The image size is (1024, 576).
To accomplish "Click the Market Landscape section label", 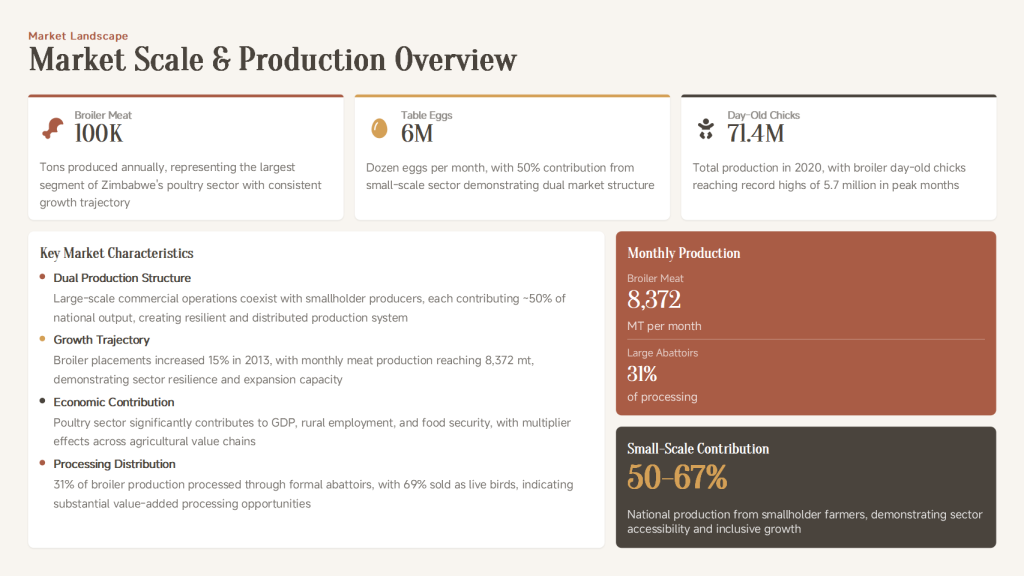I will 78,36.
